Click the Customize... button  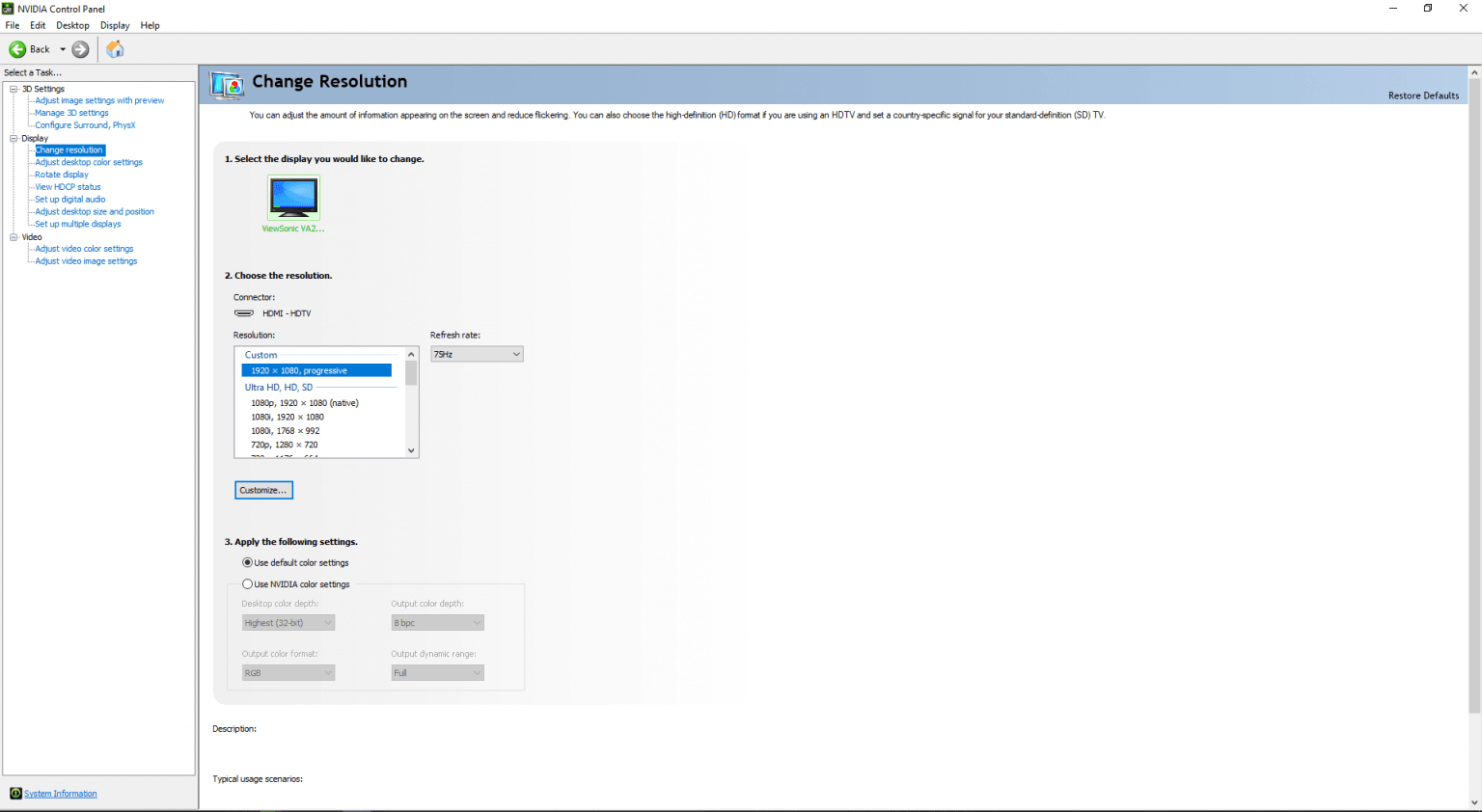tap(263, 490)
